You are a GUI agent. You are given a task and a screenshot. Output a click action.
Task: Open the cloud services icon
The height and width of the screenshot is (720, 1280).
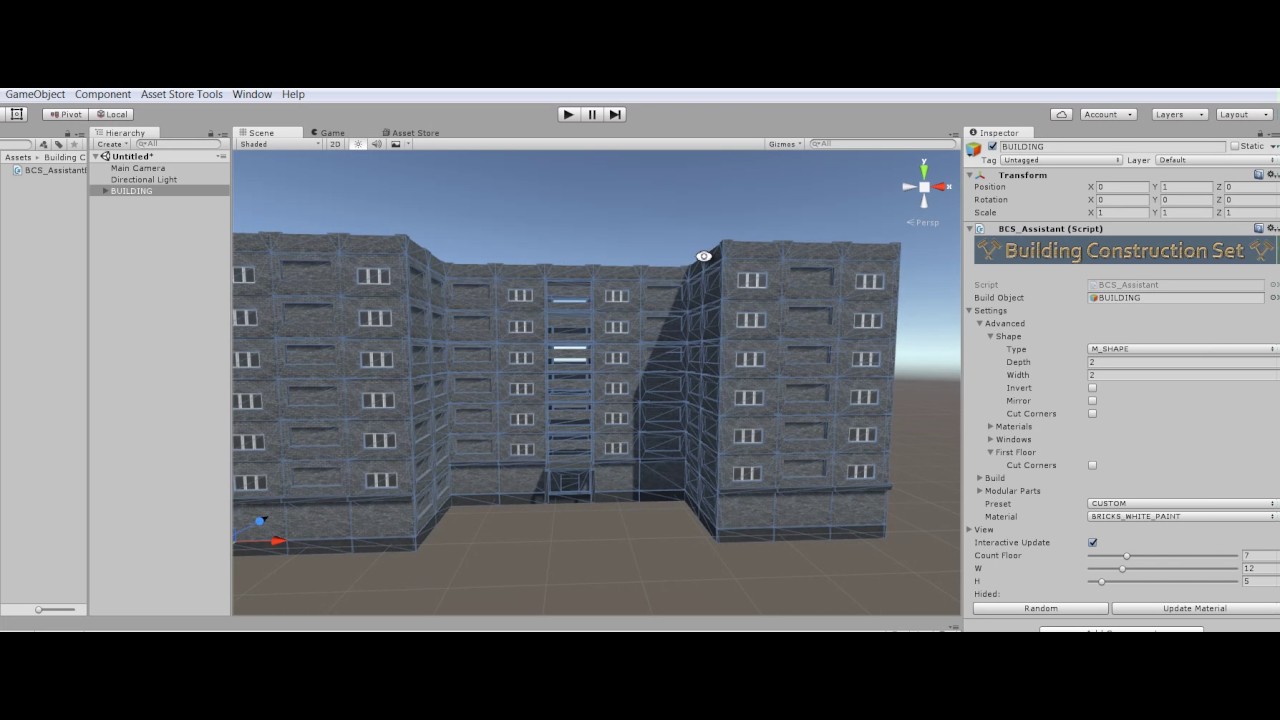coord(1062,114)
